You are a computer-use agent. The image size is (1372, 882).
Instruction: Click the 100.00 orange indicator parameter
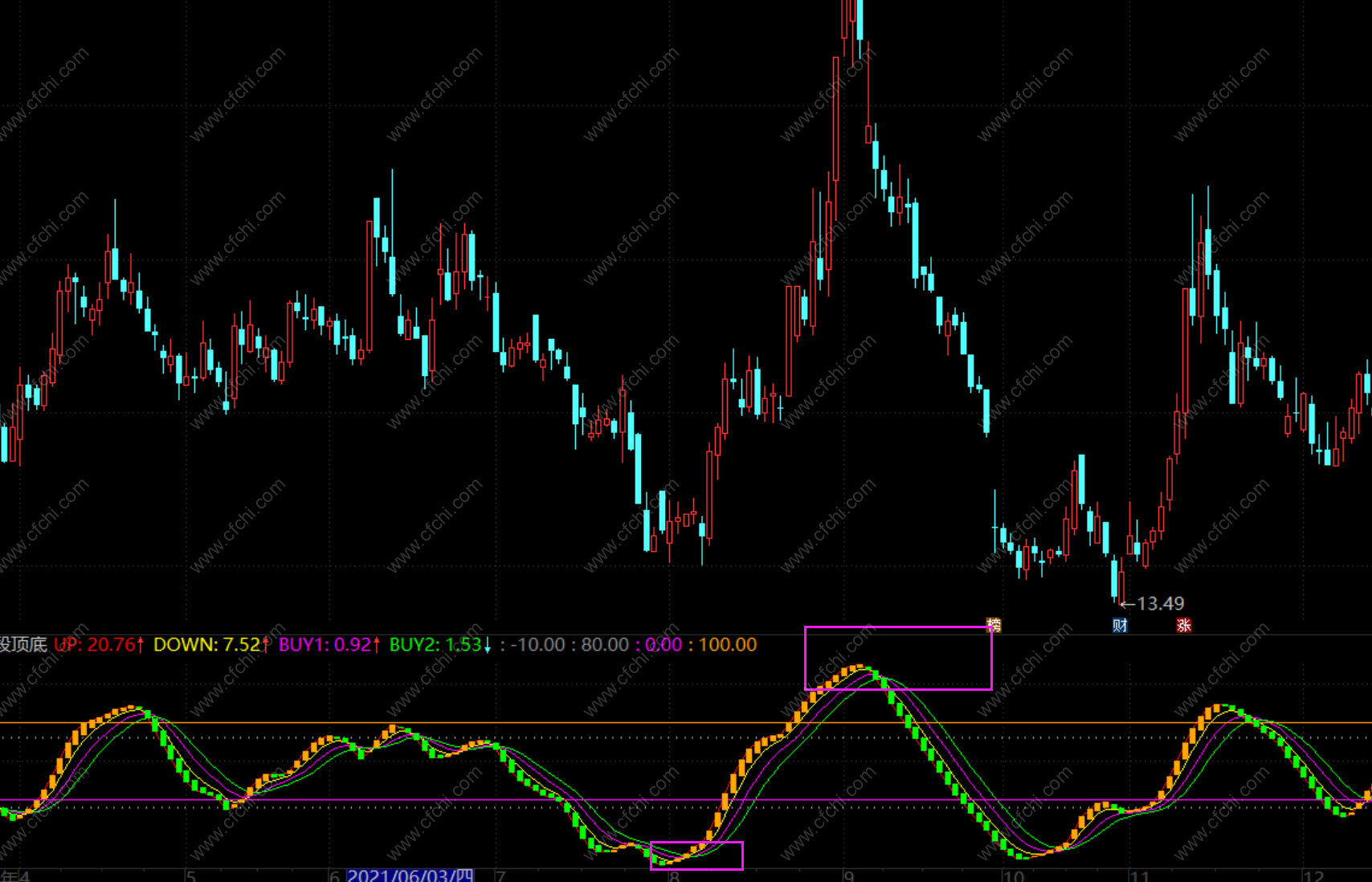[728, 644]
